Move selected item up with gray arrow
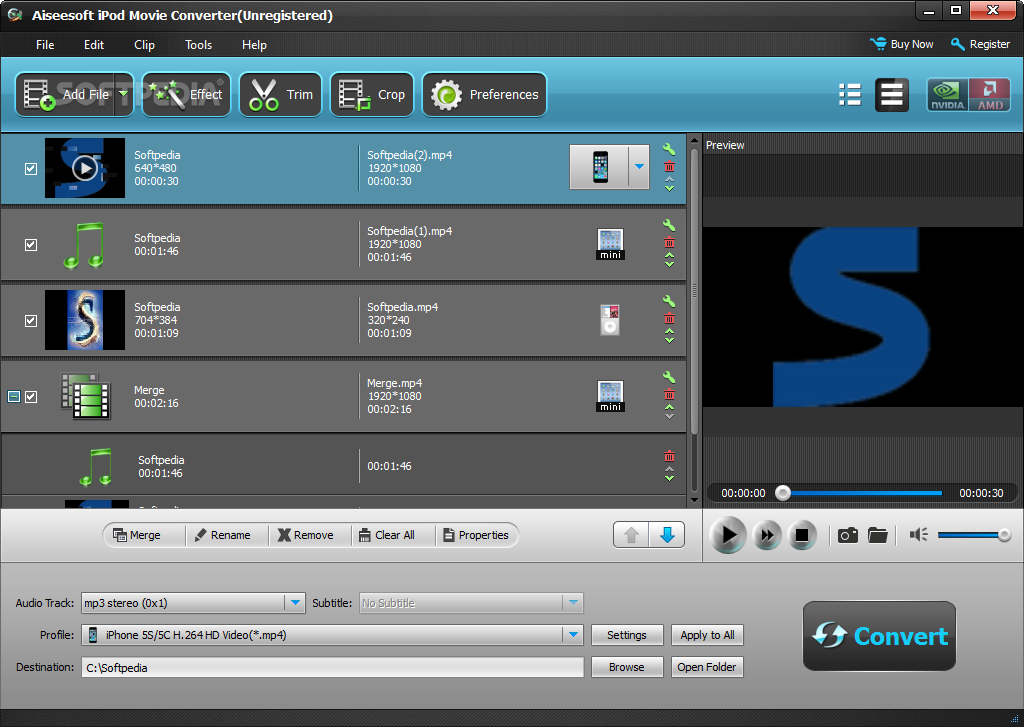The height and width of the screenshot is (727, 1024). pos(631,535)
